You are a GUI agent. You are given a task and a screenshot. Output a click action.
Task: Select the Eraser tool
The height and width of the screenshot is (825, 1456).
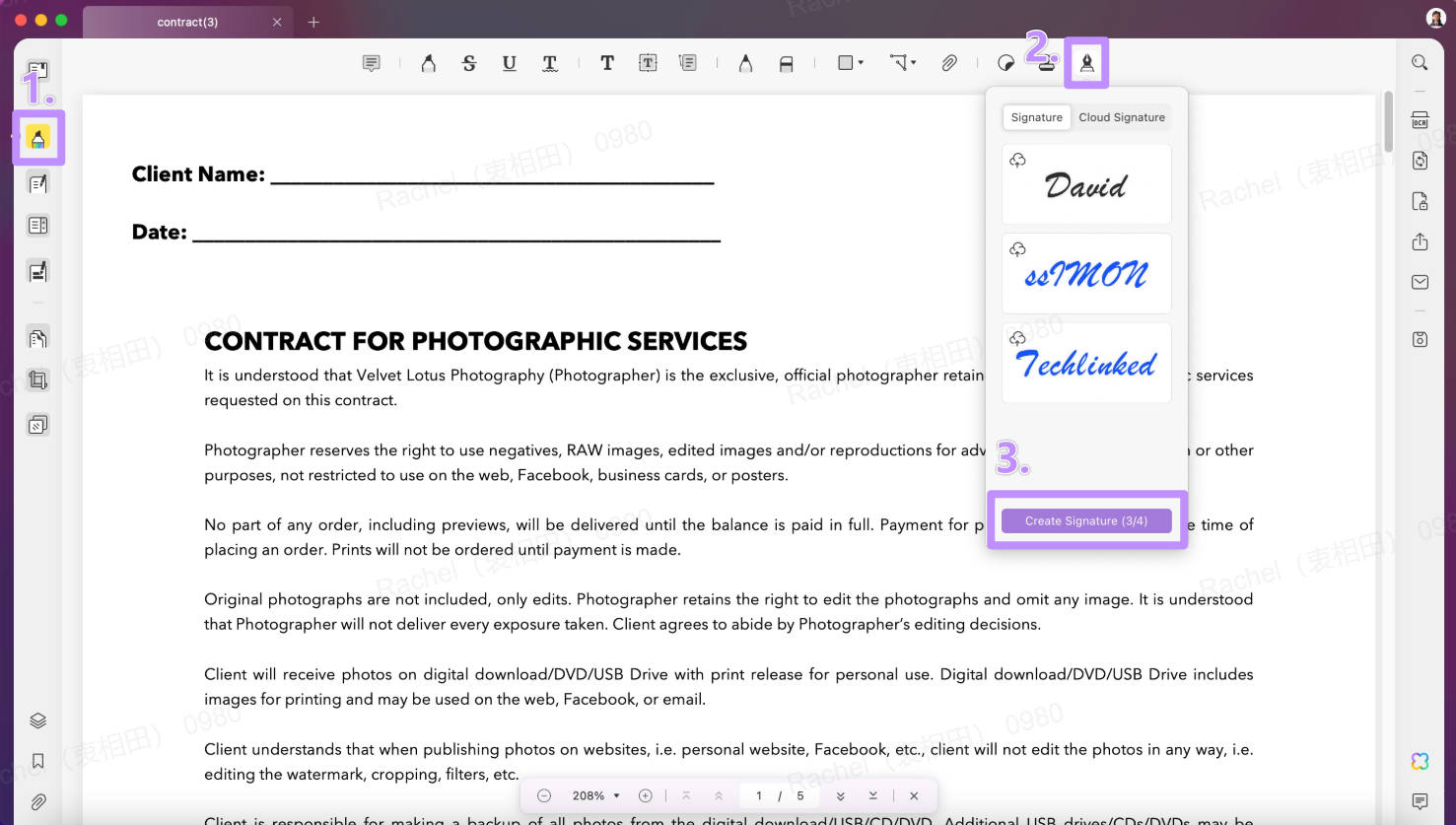pos(786,62)
